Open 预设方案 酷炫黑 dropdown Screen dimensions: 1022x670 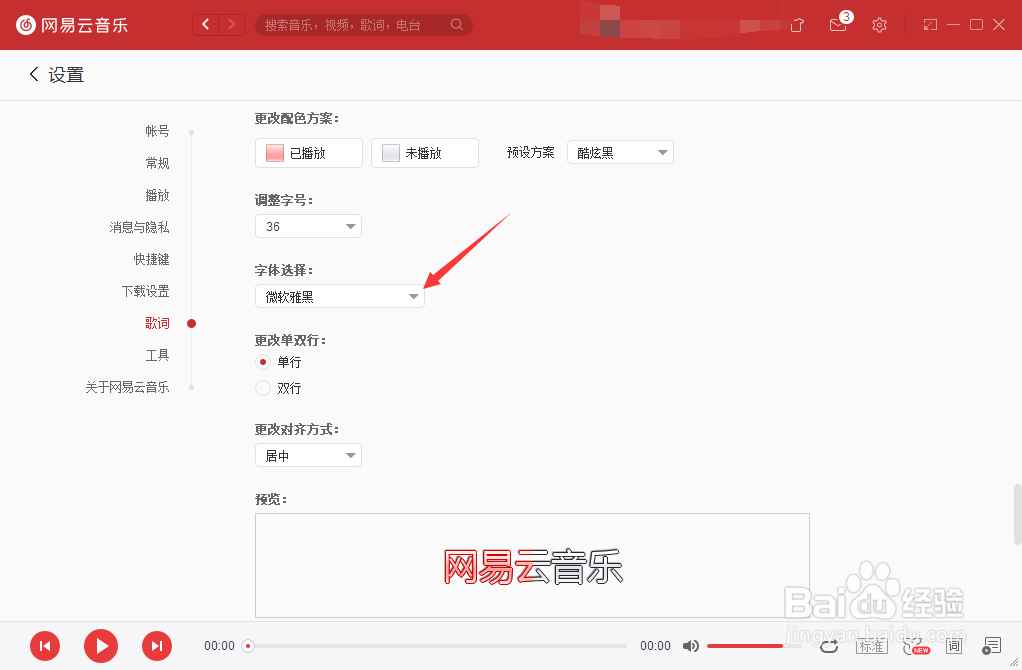(x=620, y=153)
